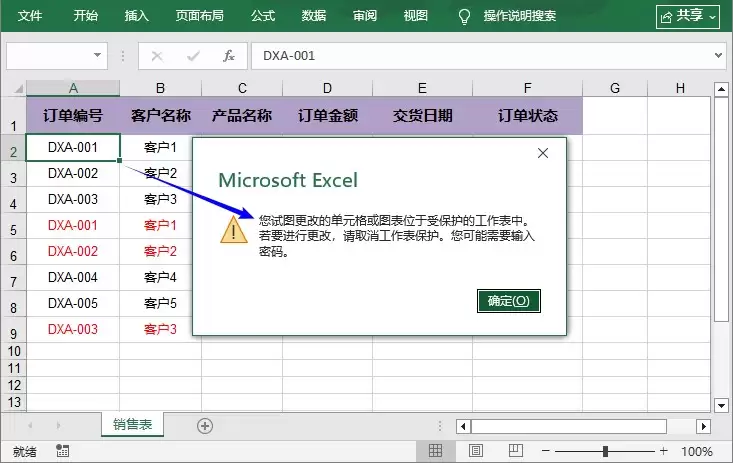Image resolution: width=733 pixels, height=463 pixels.
Task: Add a new sheet with plus icon
Action: (x=205, y=426)
